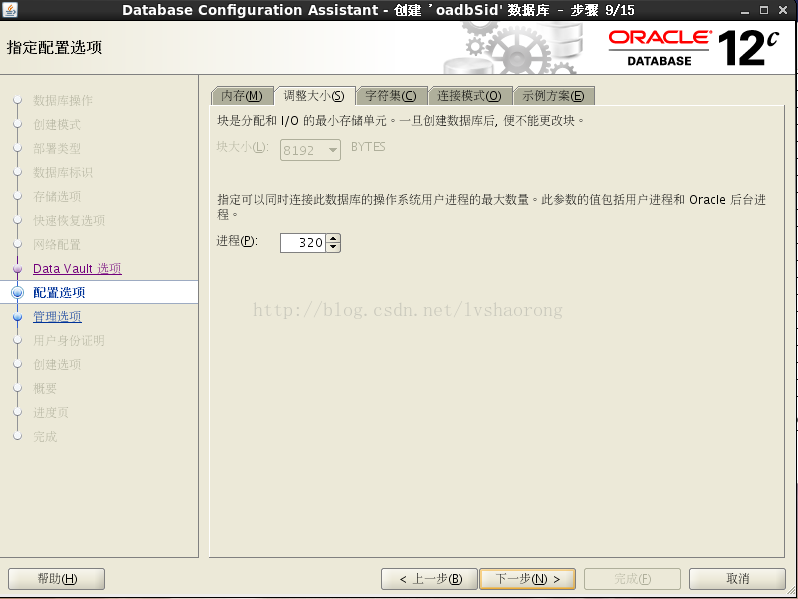Screen dimensions: 798x599
Task: Click the 进度页 progress step in the sidebar
Action: 51,412
